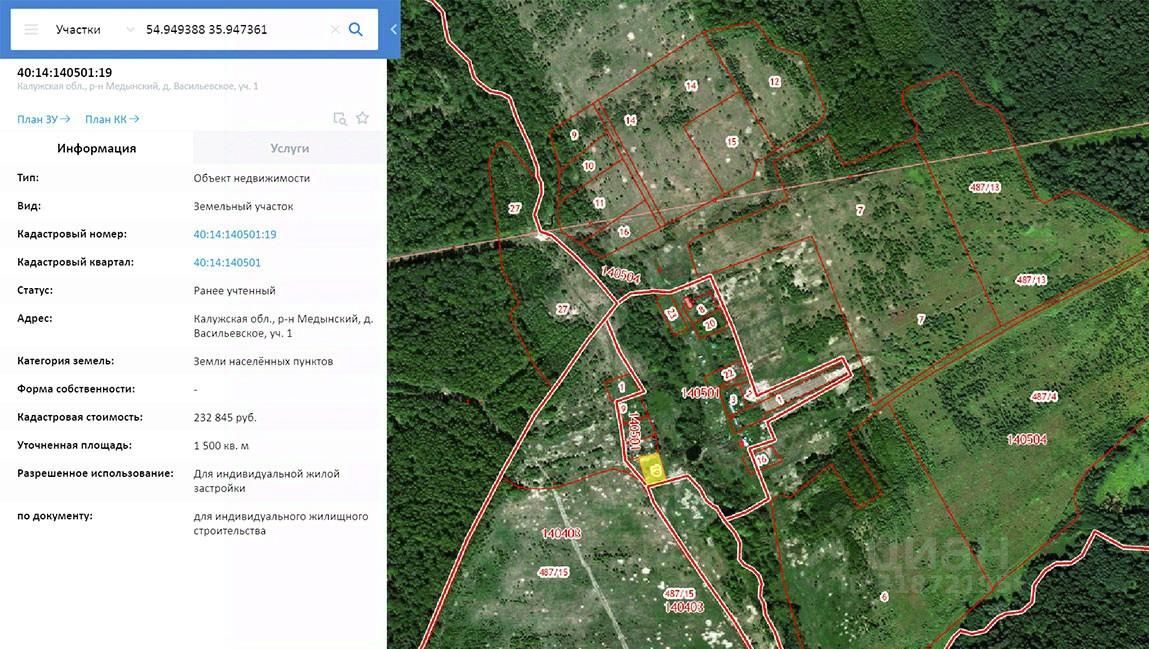Screen dimensions: 1149x649
Task: Open the План ЗУ link
Action: [x=43, y=120]
